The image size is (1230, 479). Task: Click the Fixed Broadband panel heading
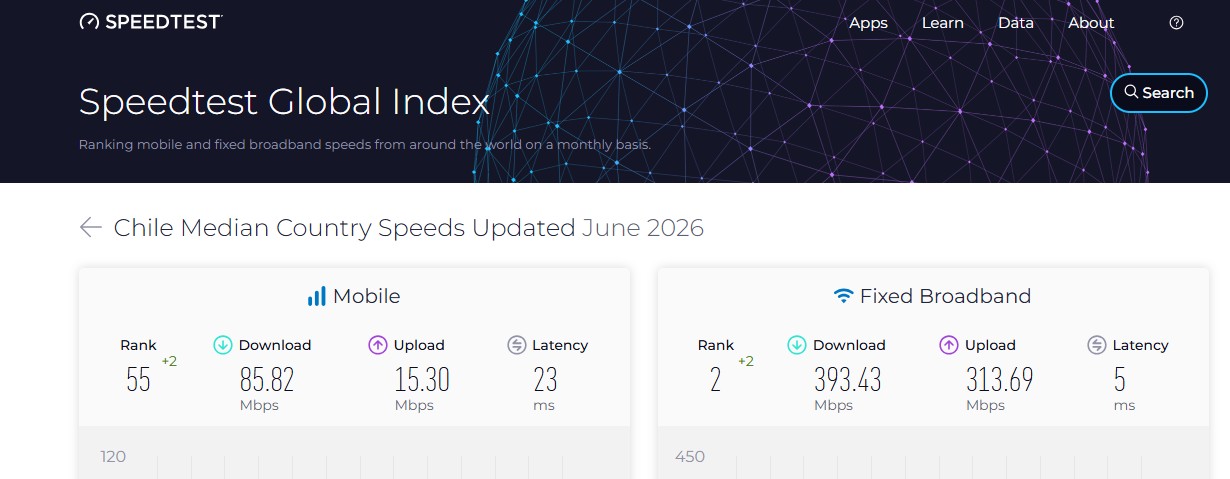coord(945,296)
